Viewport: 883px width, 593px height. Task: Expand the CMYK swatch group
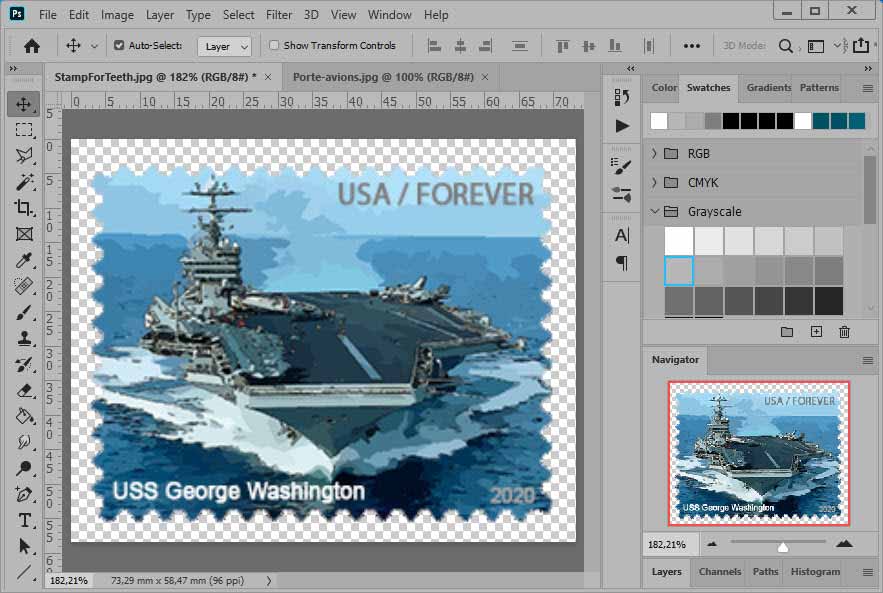coord(654,182)
